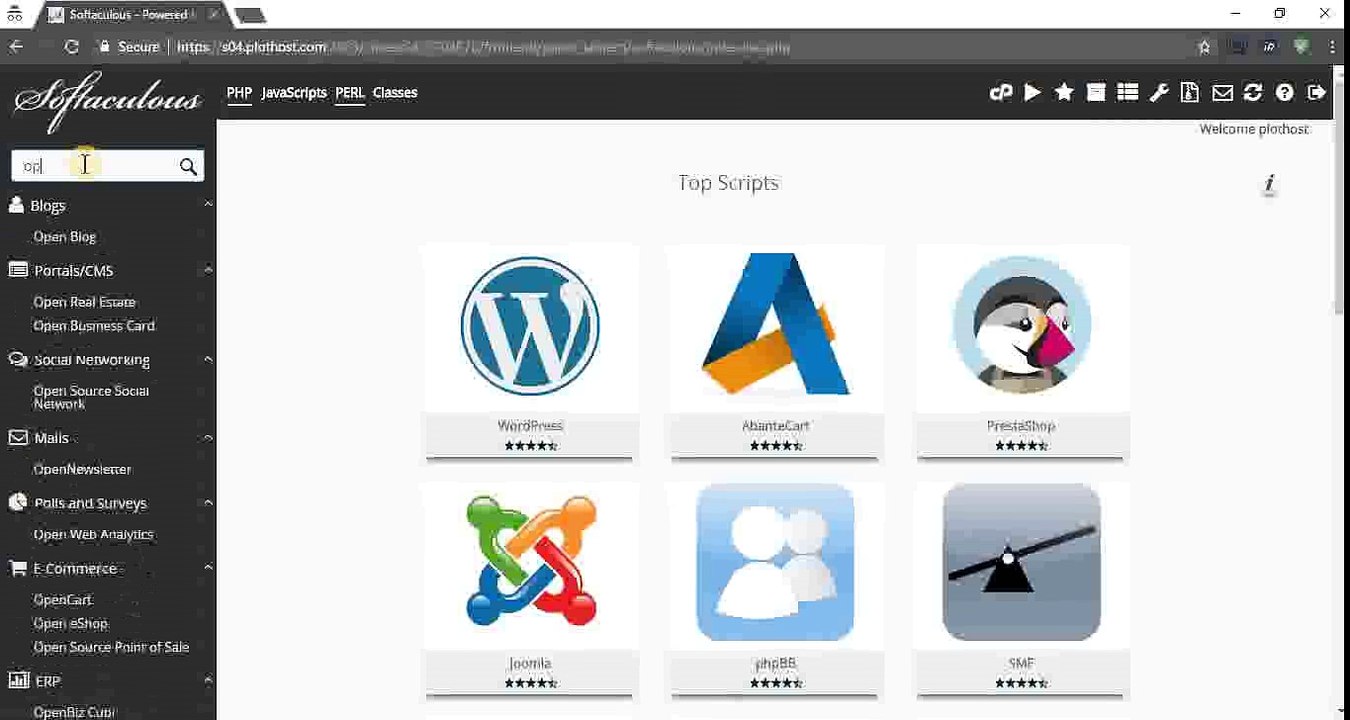The width and height of the screenshot is (1350, 720).
Task: Collapse the Social Networking category
Action: tap(208, 359)
